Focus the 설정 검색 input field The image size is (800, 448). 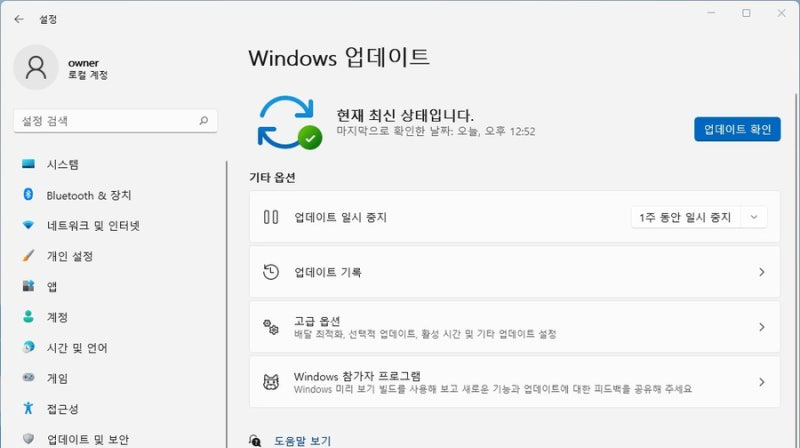(x=115, y=121)
